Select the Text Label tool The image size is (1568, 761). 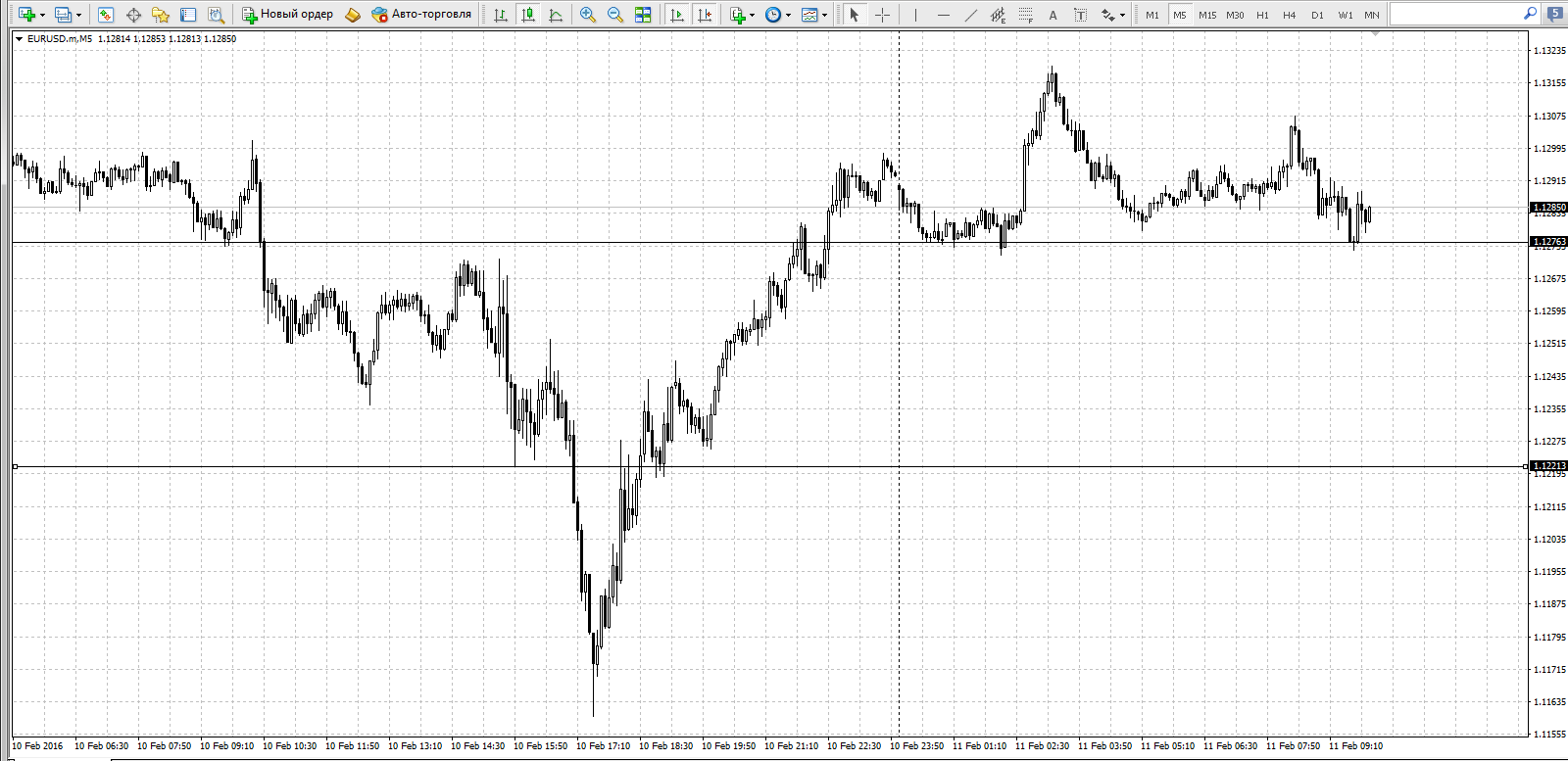click(x=1080, y=15)
